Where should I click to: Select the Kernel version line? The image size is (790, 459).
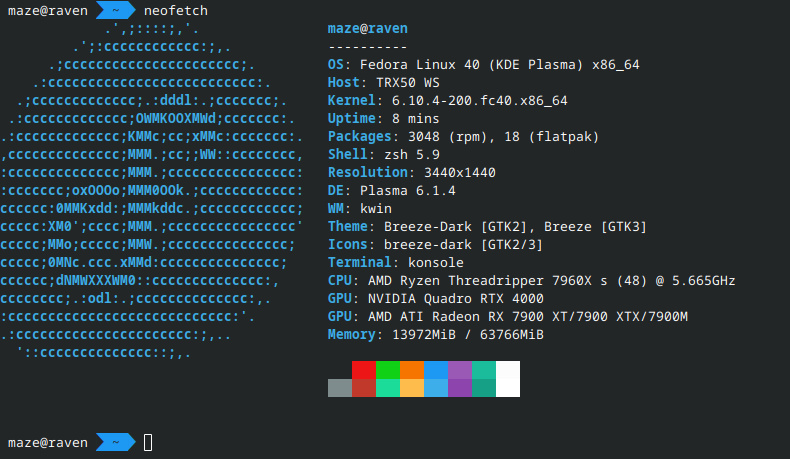[x=447, y=100]
